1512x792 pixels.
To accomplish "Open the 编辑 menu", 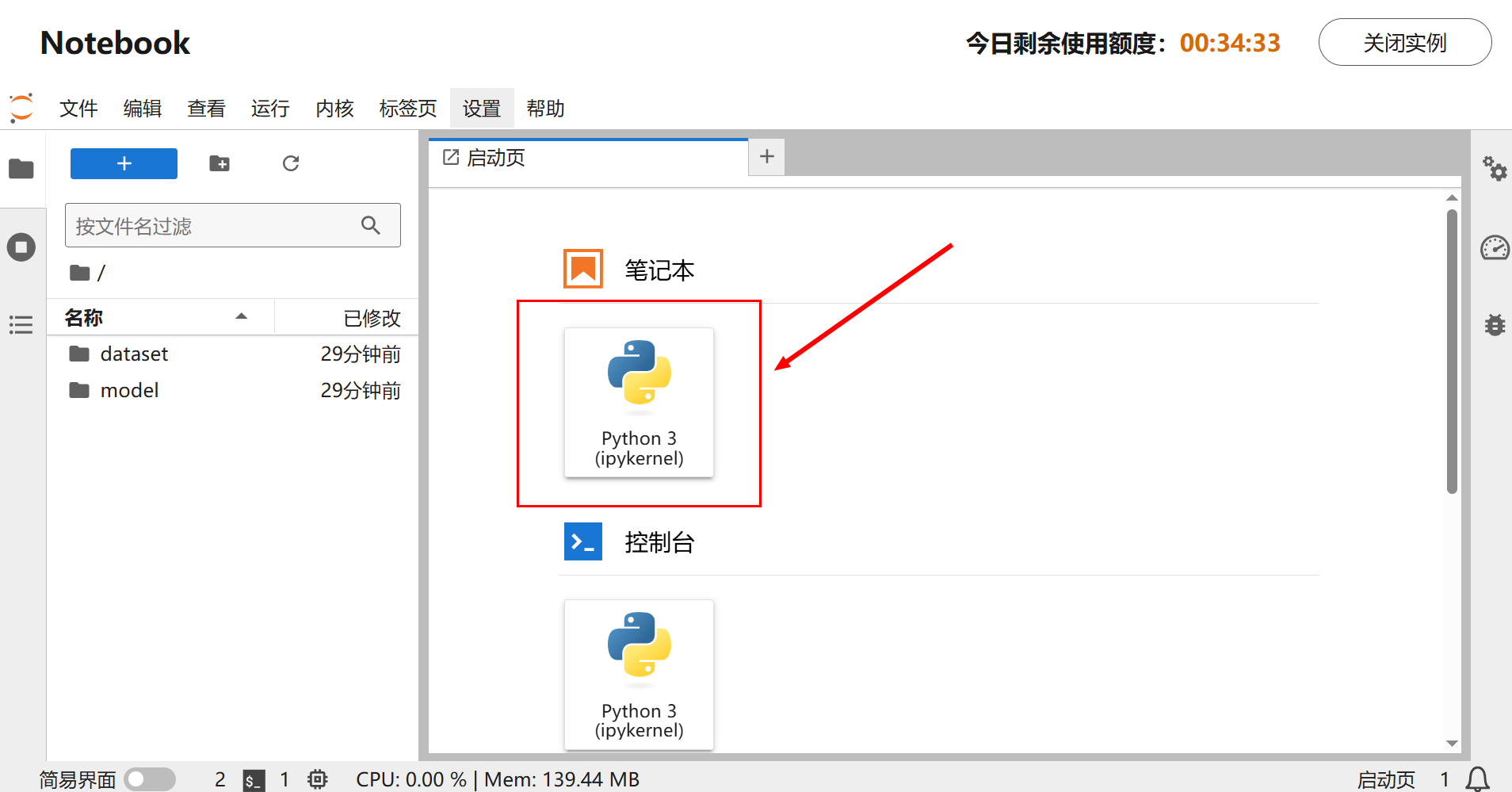I will click(x=143, y=109).
